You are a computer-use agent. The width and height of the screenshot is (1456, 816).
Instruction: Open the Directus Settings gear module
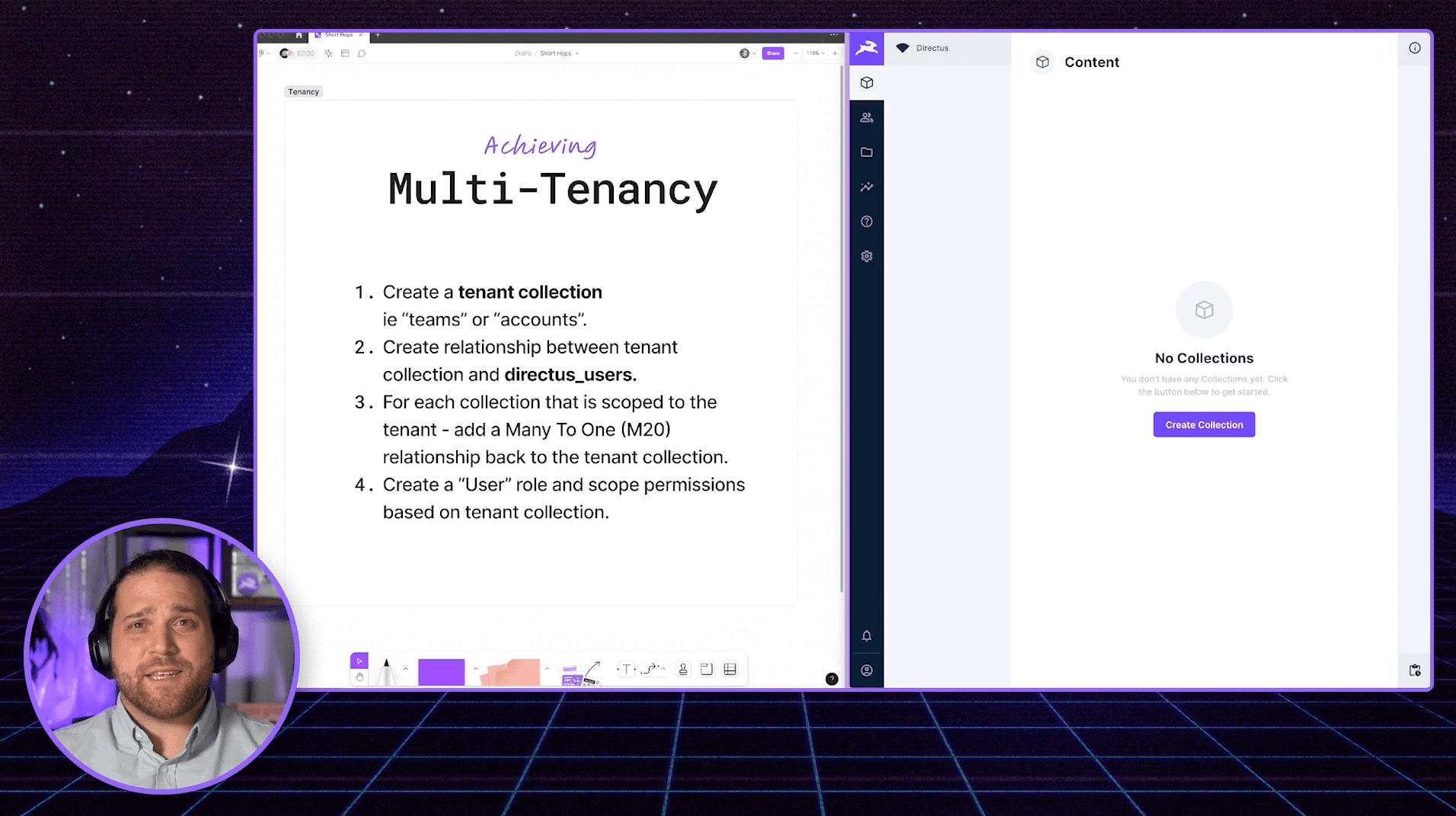(x=867, y=256)
